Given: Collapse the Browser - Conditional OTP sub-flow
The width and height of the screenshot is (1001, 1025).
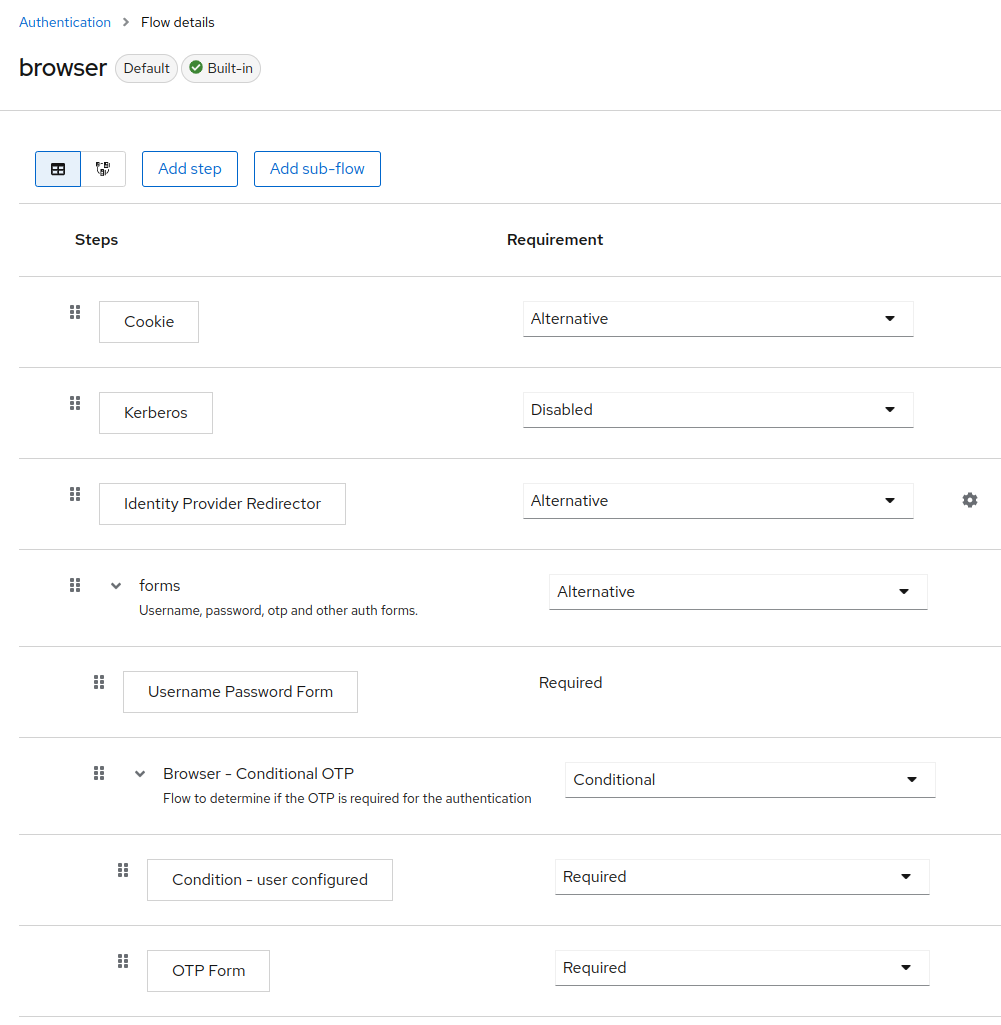Looking at the screenshot, I should (x=139, y=773).
